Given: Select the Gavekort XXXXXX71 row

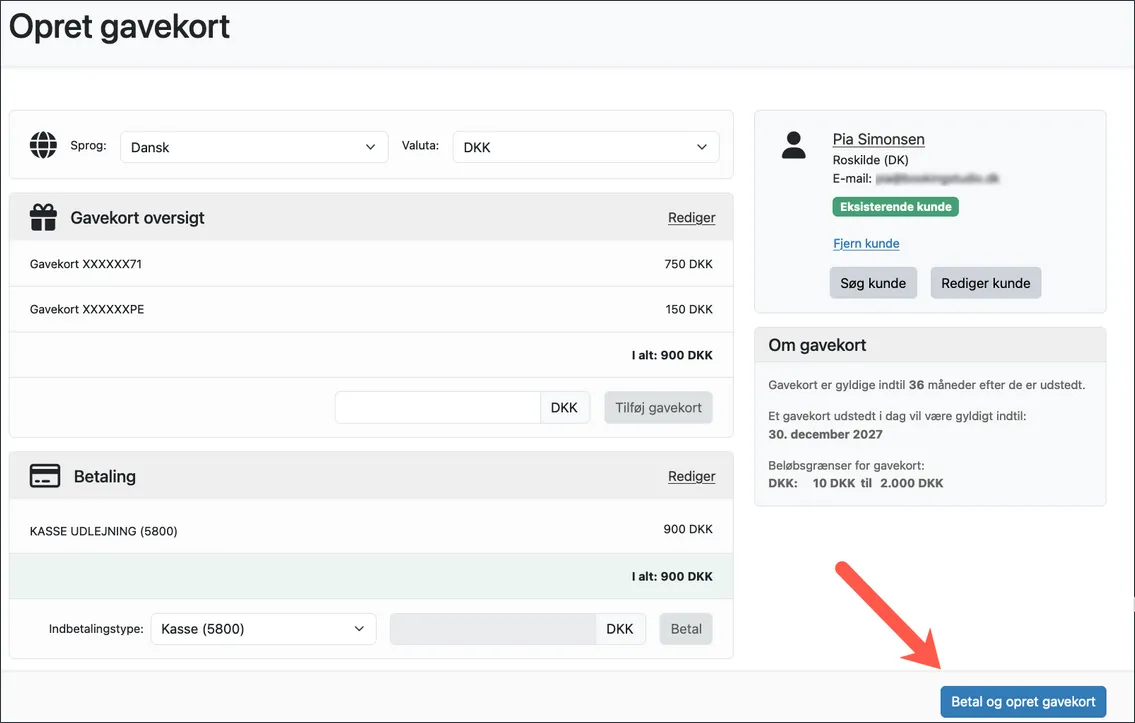Looking at the screenshot, I should coord(371,265).
